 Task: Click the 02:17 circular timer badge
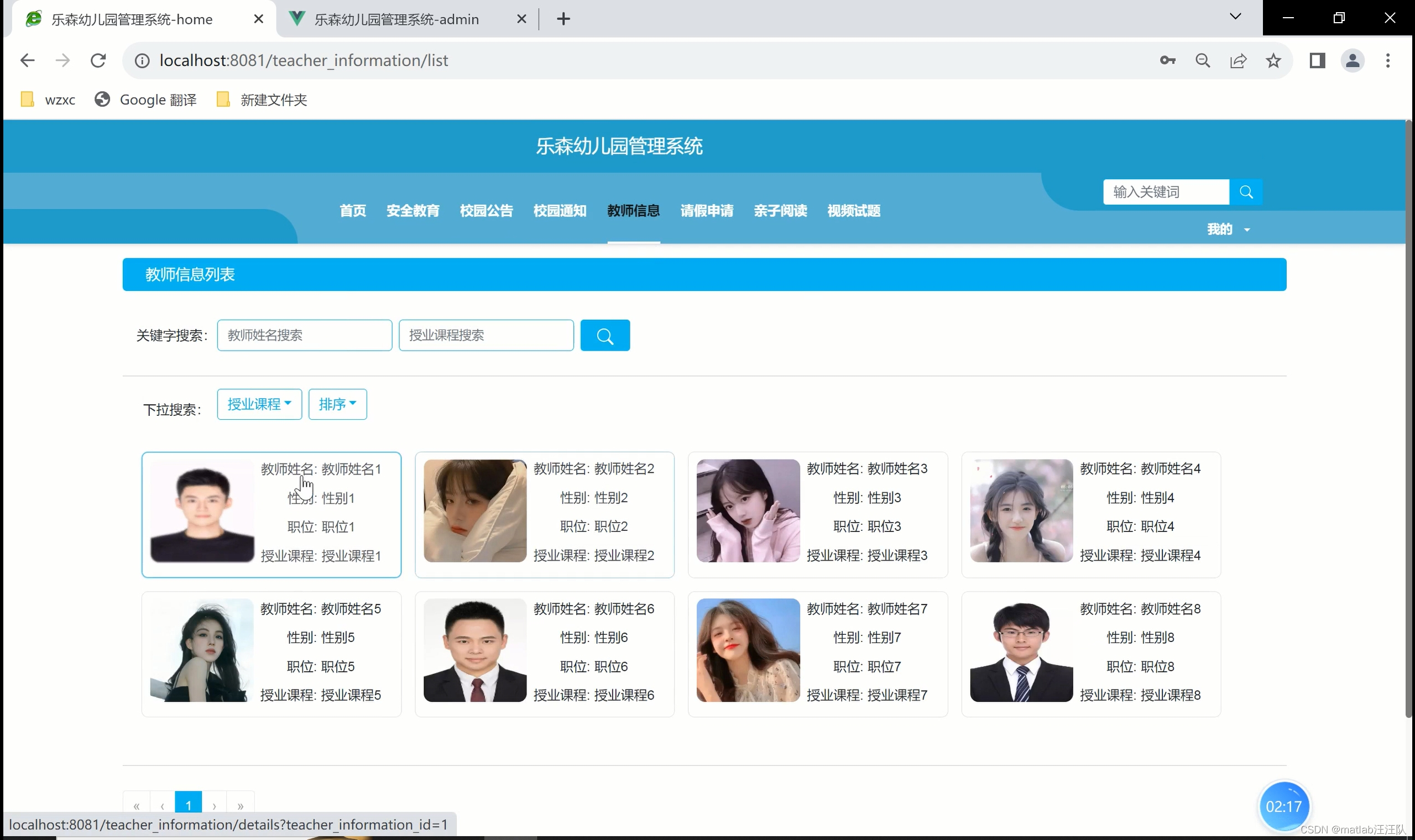tap(1283, 807)
